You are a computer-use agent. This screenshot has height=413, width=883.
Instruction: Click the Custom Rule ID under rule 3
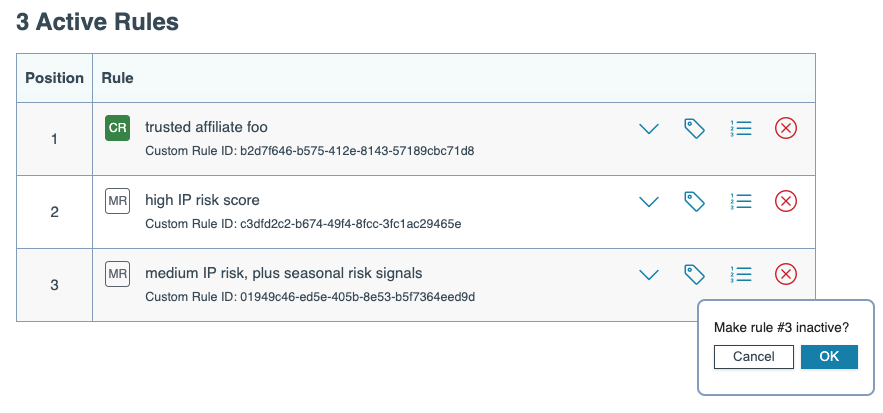(x=310, y=297)
